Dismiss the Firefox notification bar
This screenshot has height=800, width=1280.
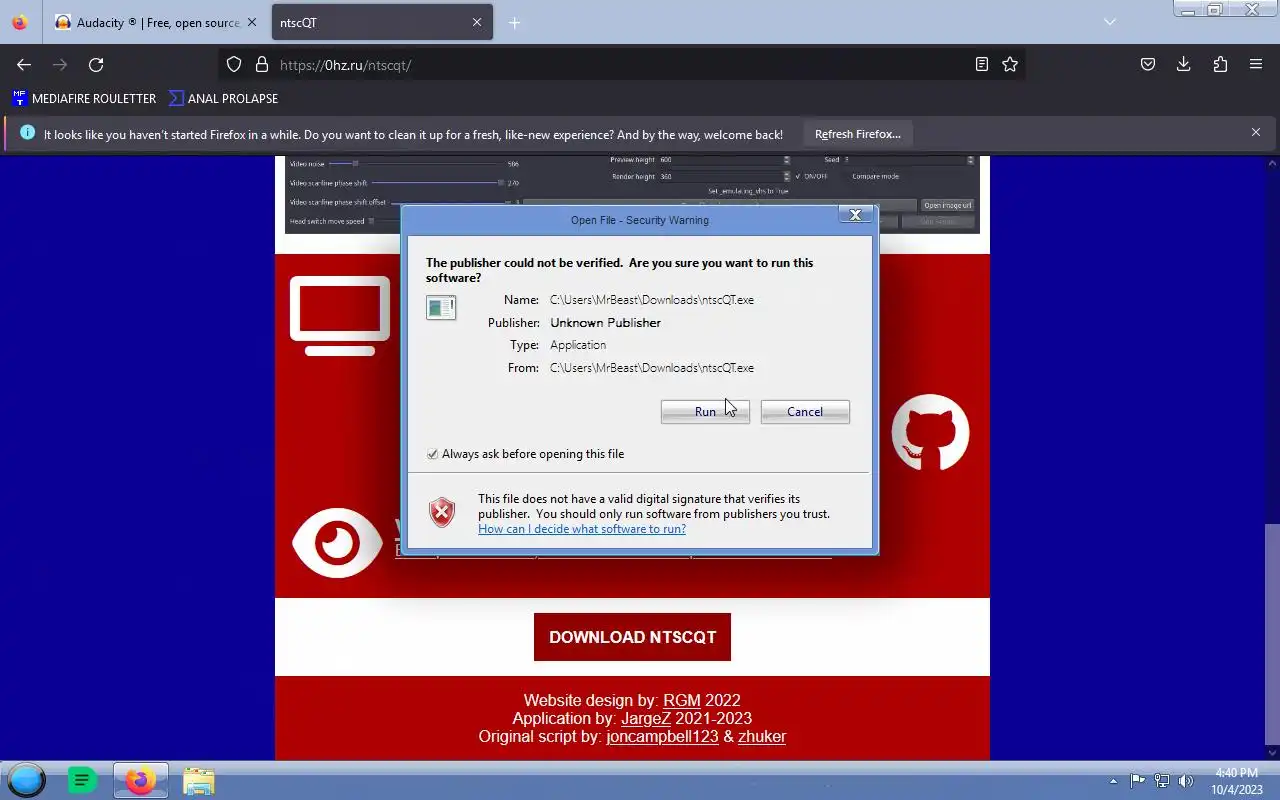tap(1256, 132)
